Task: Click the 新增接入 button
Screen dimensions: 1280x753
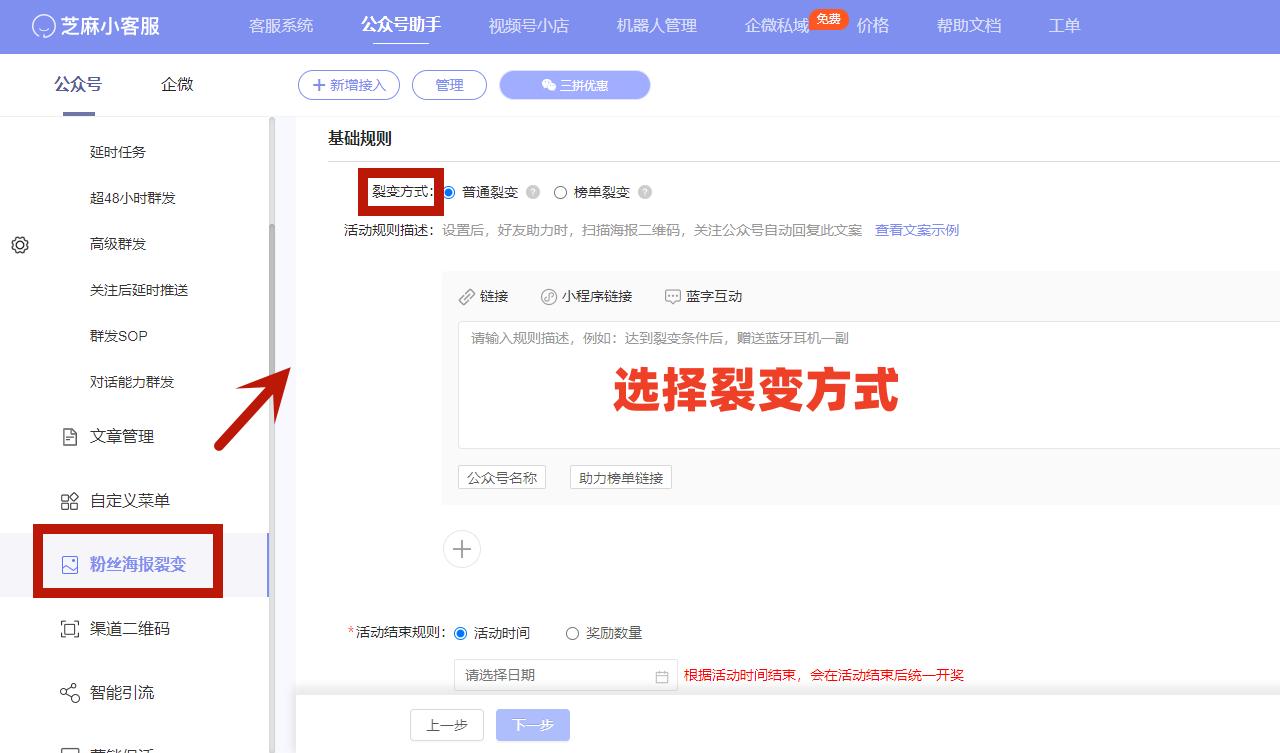Action: click(348, 85)
